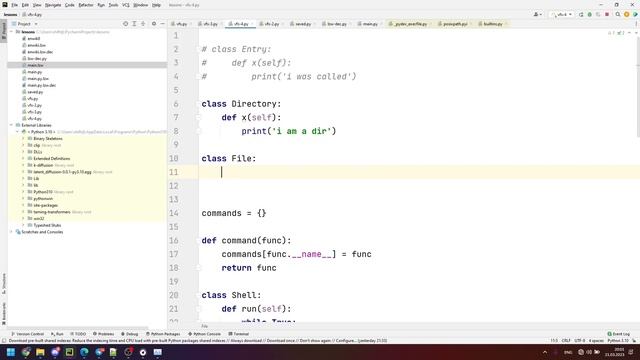Toggle the TODO tool window

pyautogui.click(x=78, y=334)
